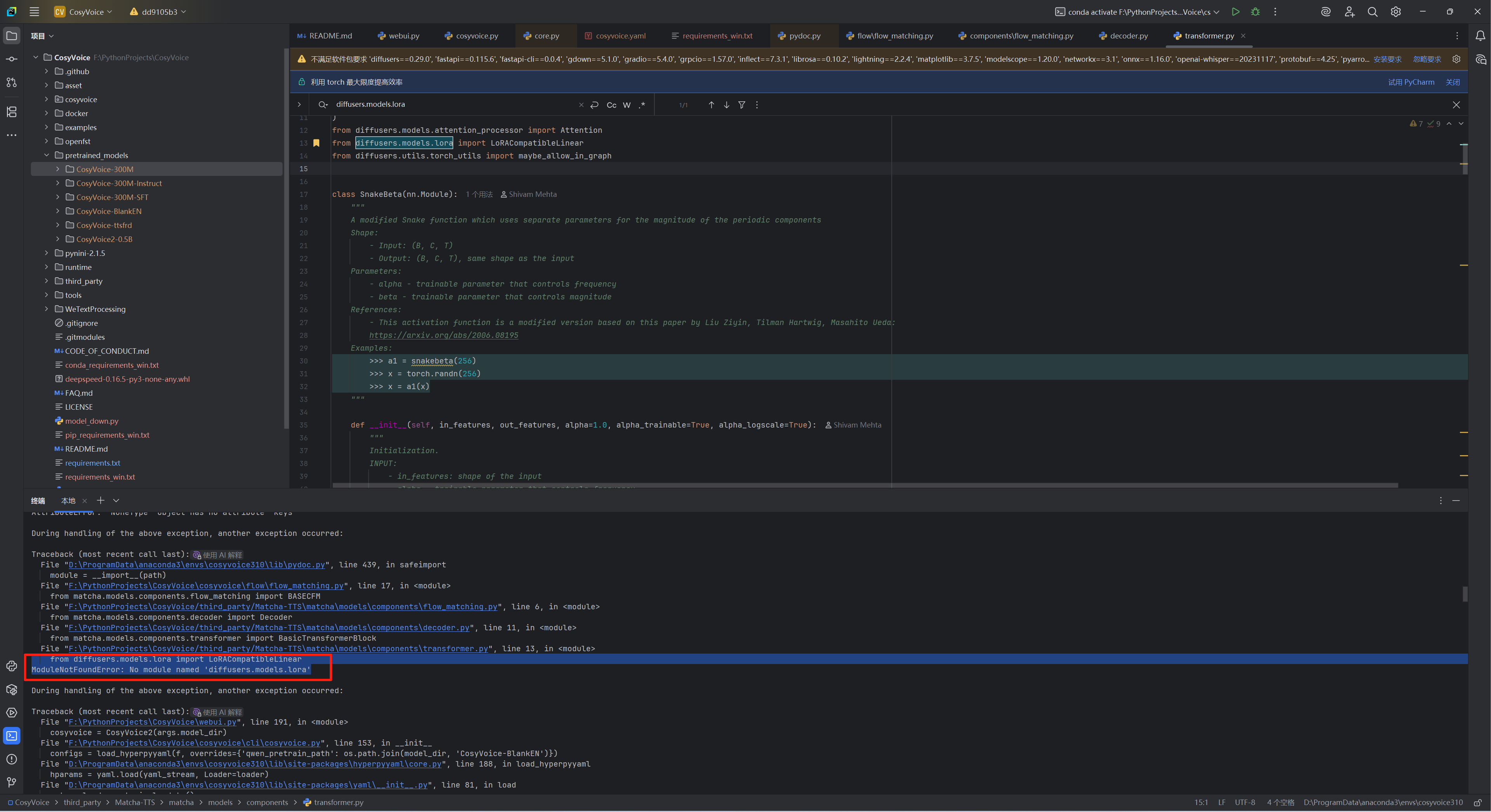Open the Notifications bell icon
The width and height of the screenshot is (1491, 812).
[1480, 36]
